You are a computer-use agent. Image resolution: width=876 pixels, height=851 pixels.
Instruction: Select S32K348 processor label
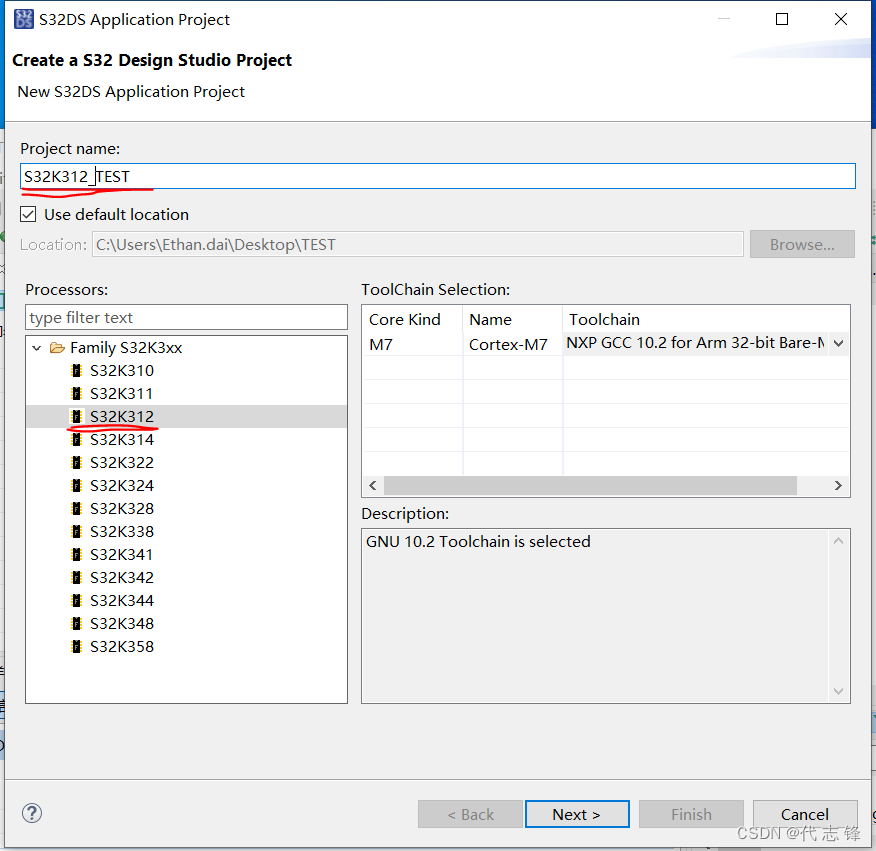[122, 623]
